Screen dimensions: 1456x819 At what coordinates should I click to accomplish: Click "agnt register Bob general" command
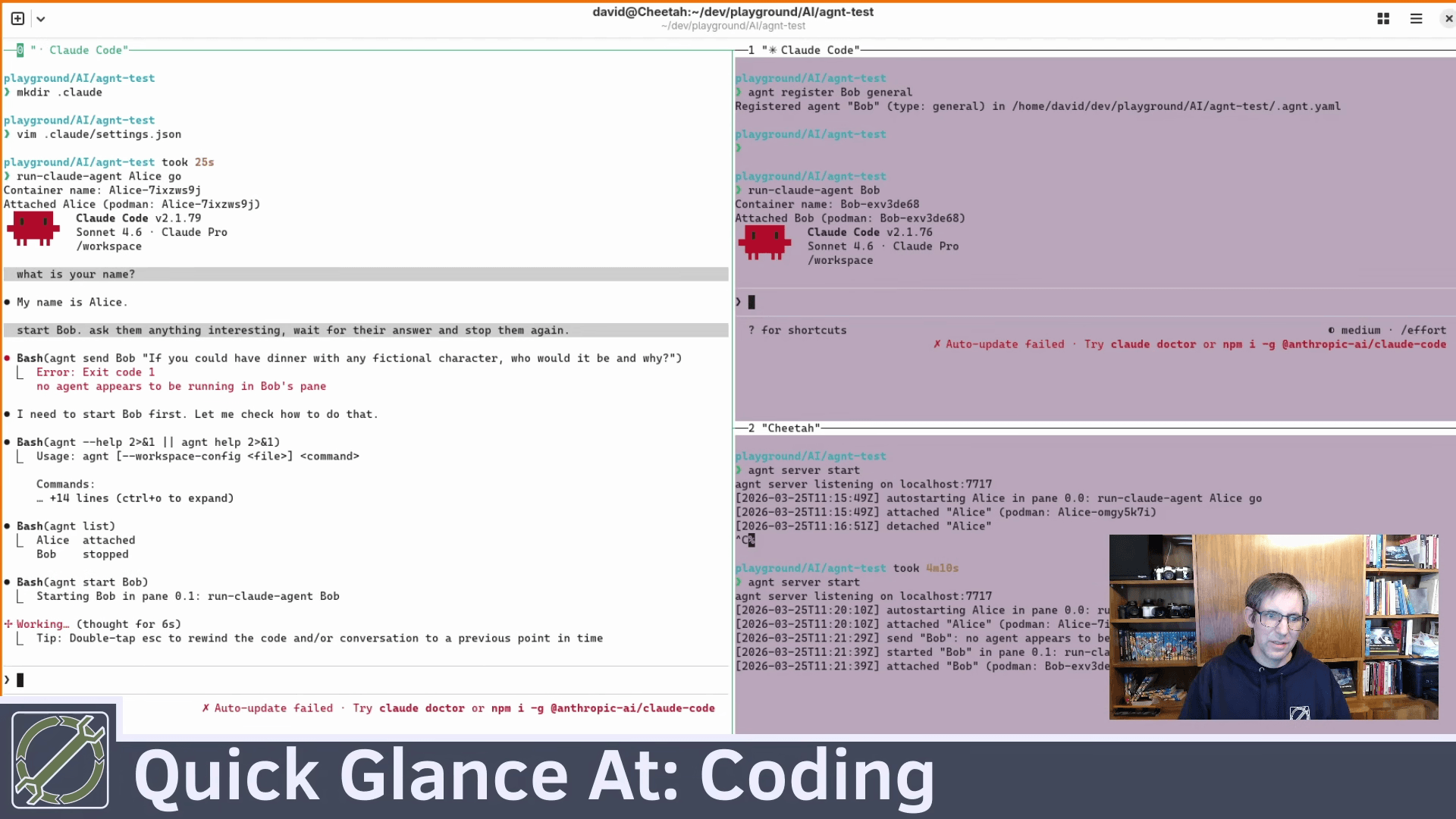pos(830,93)
